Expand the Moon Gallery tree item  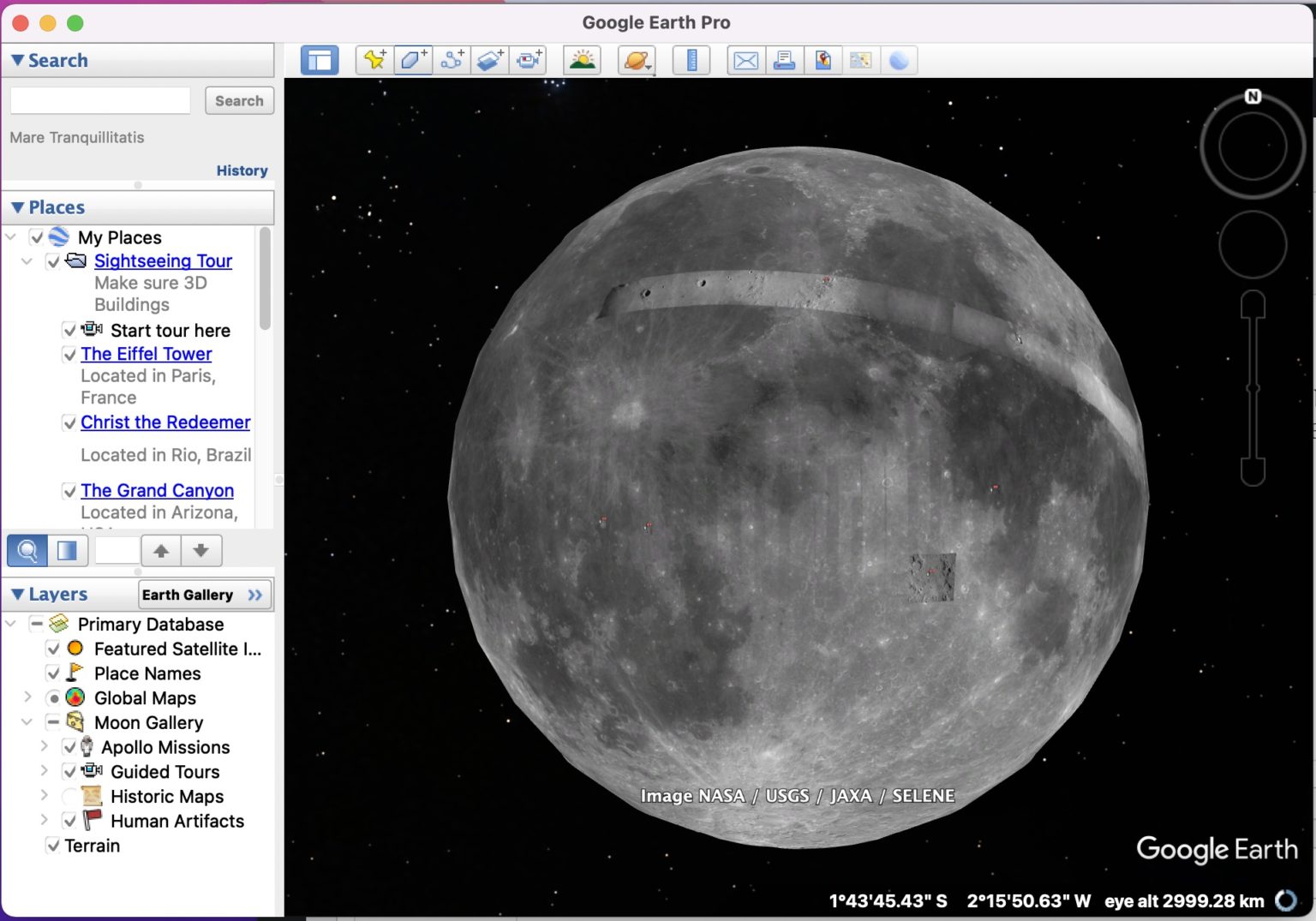point(27,722)
